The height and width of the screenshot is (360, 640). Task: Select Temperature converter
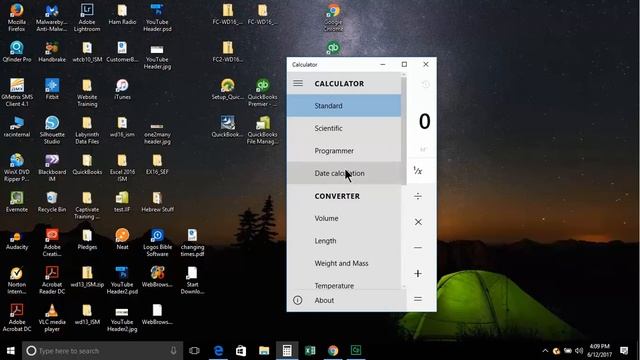(x=344, y=284)
